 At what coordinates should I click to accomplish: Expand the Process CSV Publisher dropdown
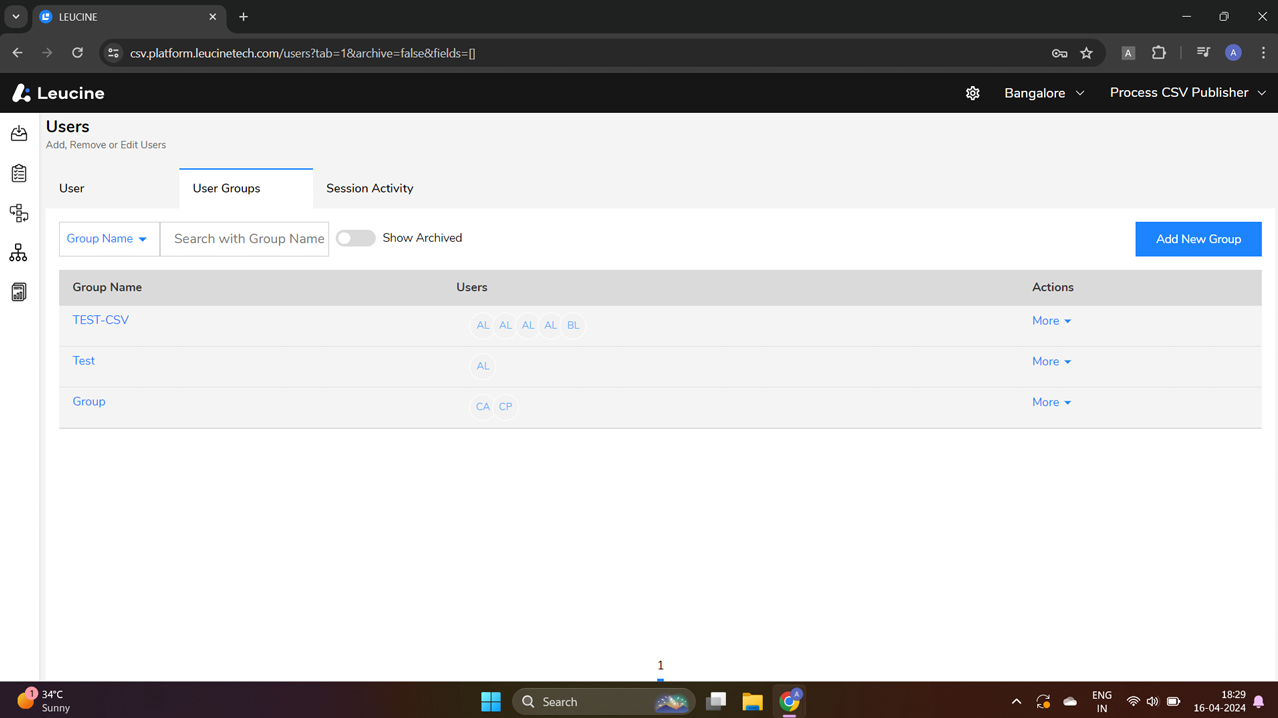click(1188, 93)
